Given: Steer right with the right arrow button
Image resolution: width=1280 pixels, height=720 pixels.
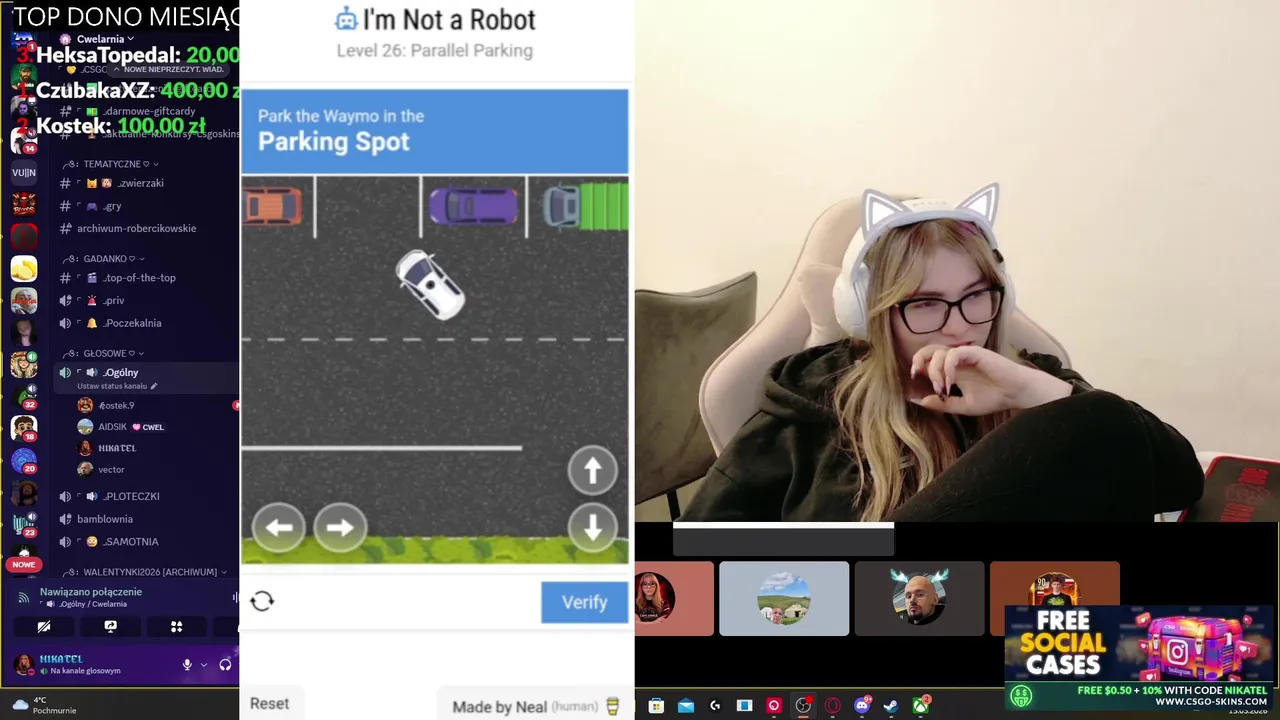Looking at the screenshot, I should point(340,527).
